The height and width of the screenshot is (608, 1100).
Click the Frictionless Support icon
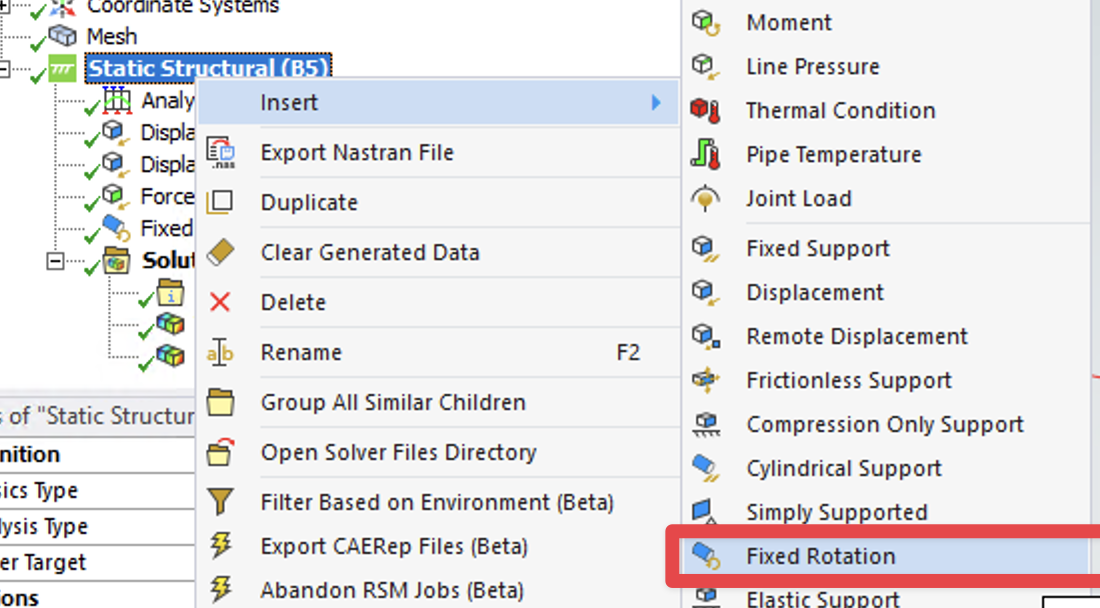point(706,380)
